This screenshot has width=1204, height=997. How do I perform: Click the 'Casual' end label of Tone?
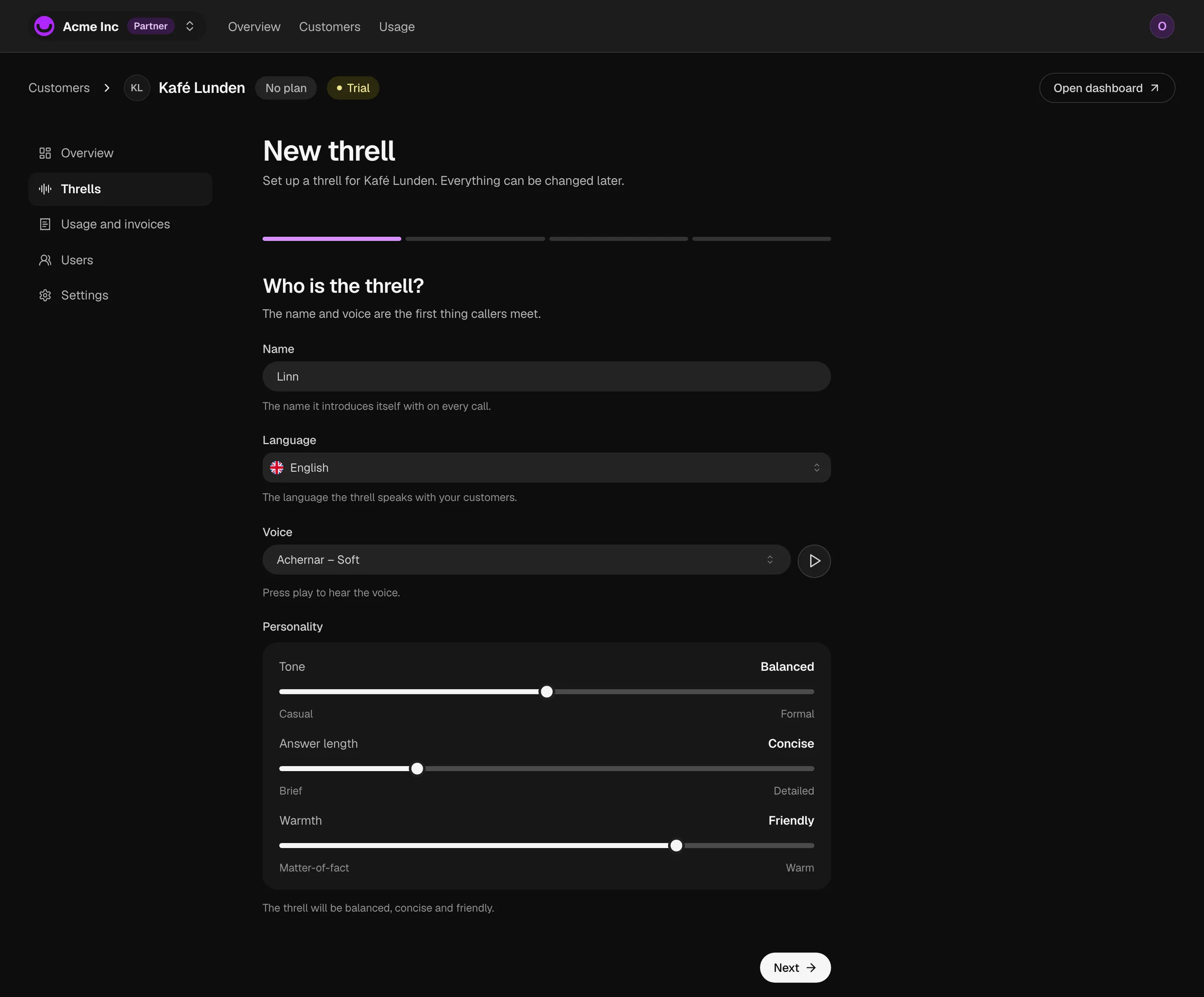tap(296, 713)
